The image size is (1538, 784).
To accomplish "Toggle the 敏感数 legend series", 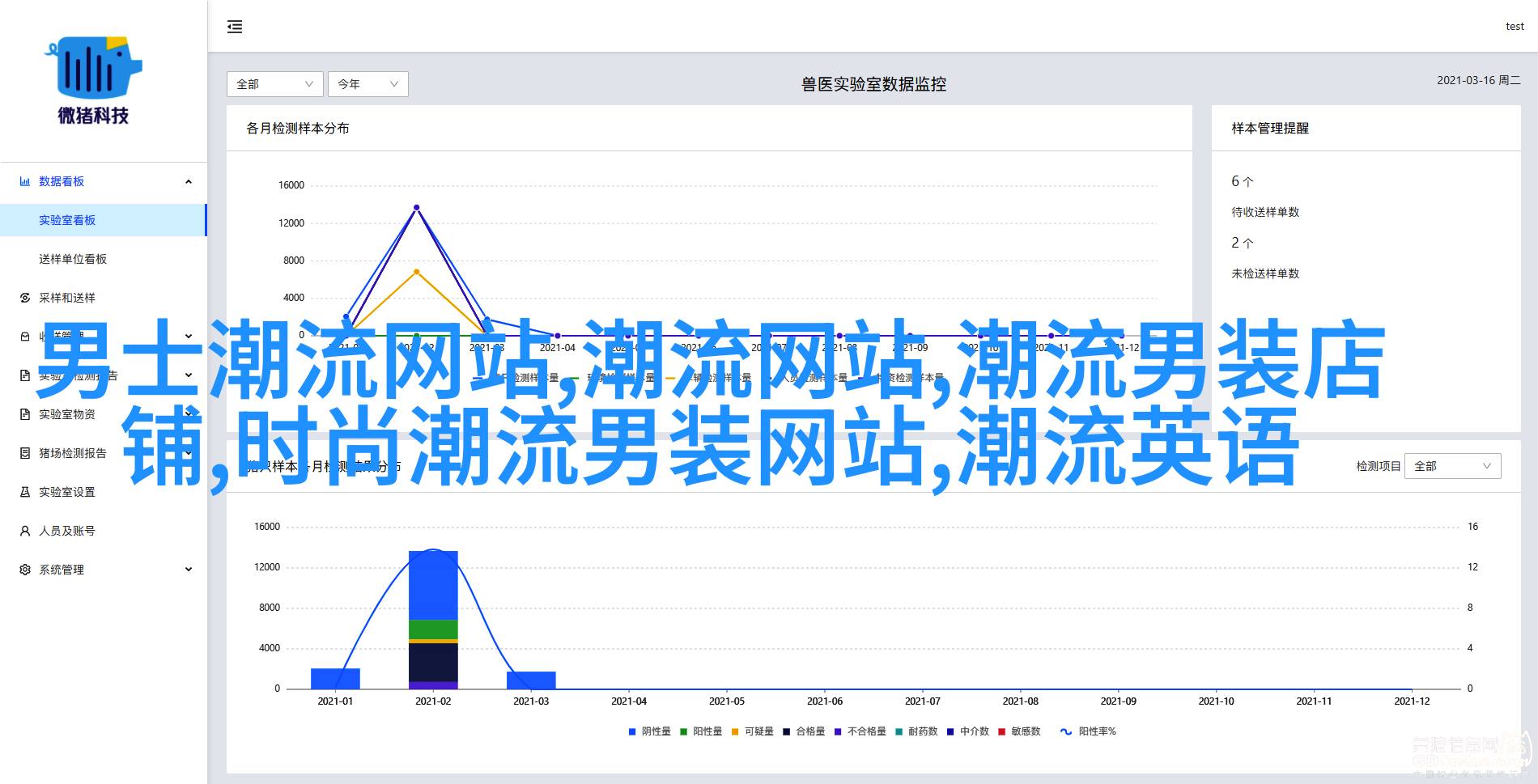I will (1019, 731).
